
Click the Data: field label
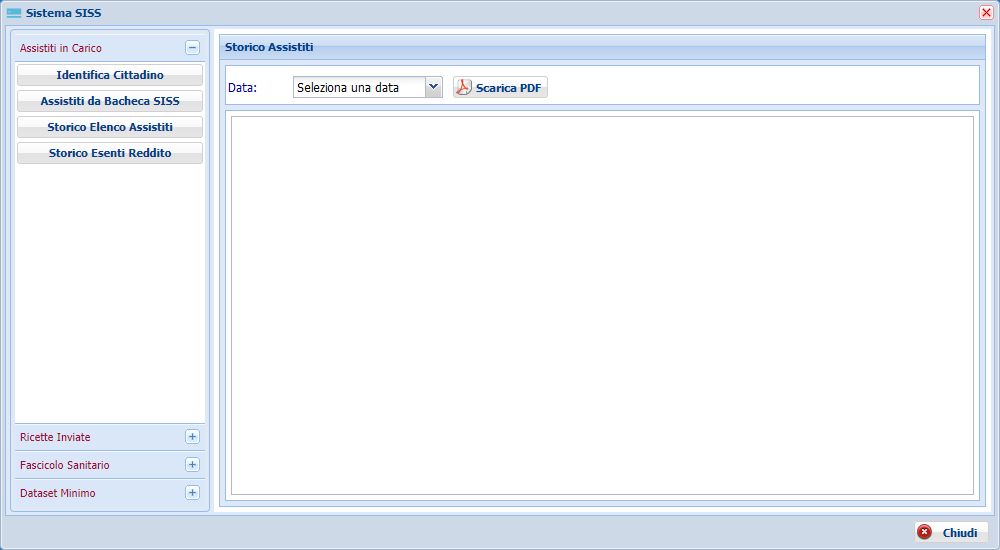pyautogui.click(x=242, y=88)
